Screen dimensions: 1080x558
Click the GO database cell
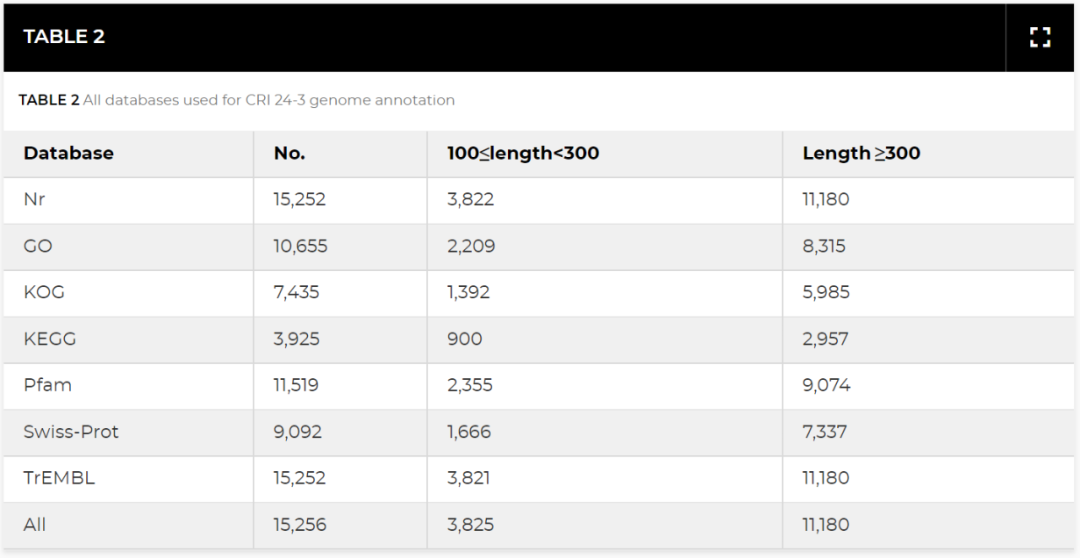[x=37, y=246]
